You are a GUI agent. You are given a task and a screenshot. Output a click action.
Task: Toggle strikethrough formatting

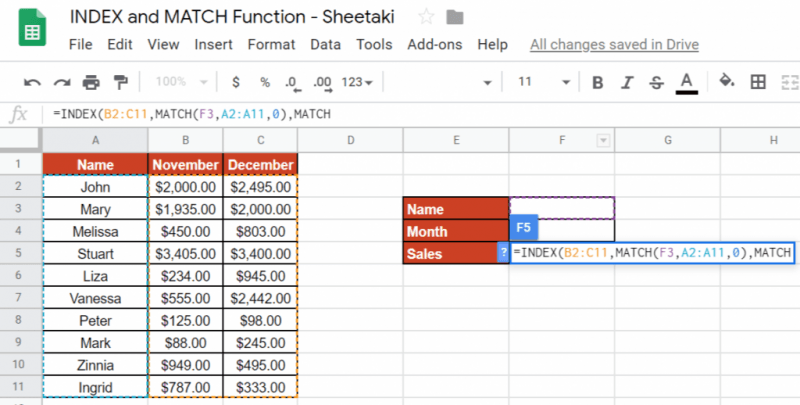[656, 82]
